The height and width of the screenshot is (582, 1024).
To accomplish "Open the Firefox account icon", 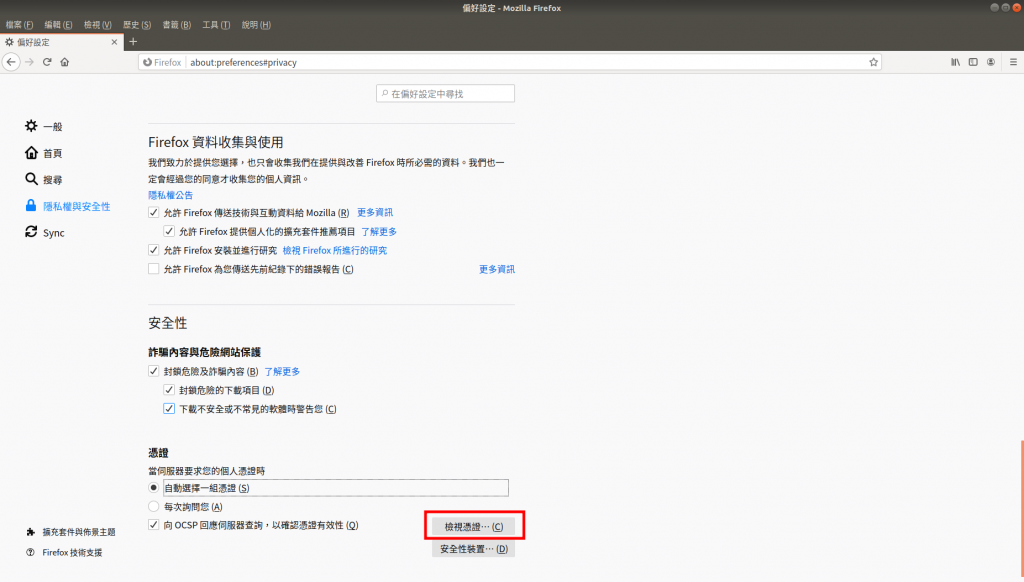I will (x=991, y=62).
